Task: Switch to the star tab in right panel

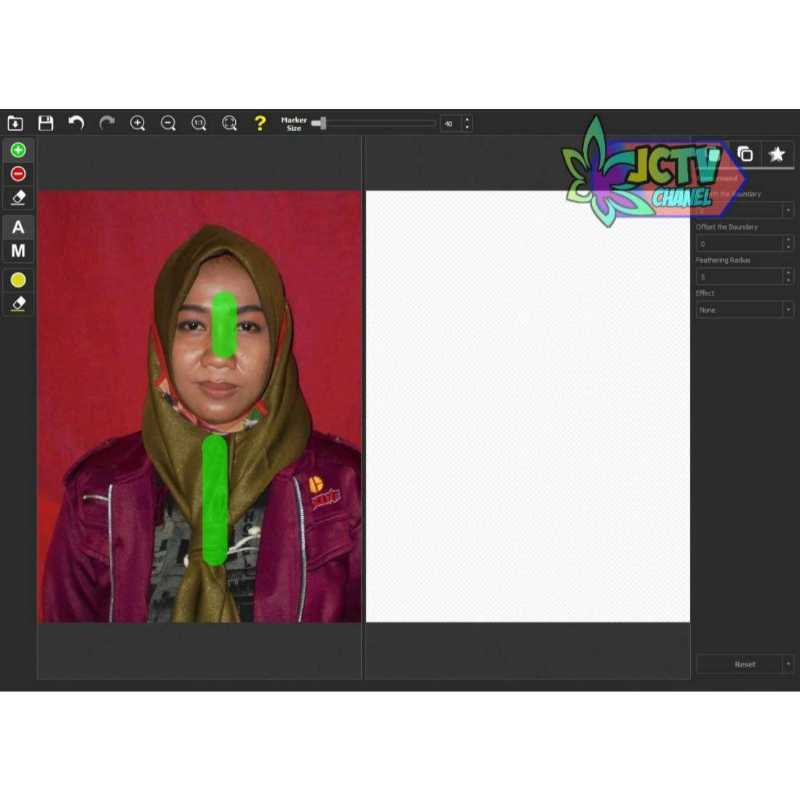Action: pyautogui.click(x=776, y=154)
